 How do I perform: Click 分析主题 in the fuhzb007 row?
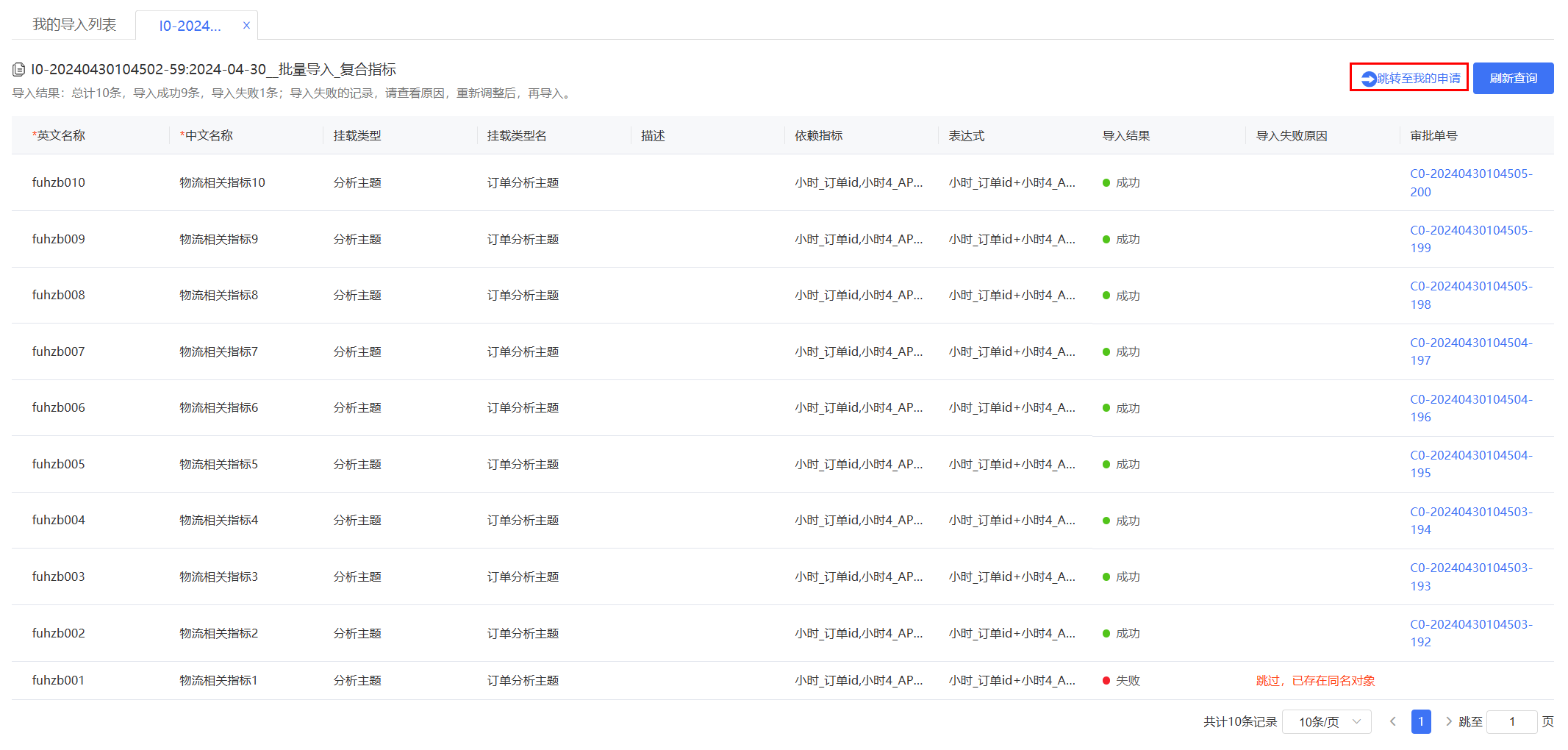coord(357,351)
